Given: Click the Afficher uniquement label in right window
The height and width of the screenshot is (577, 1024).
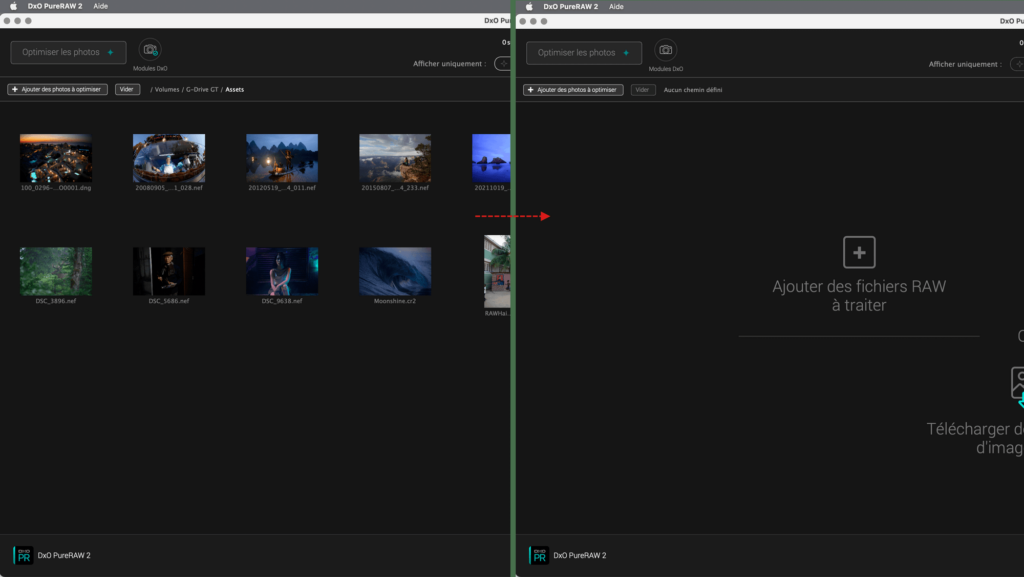Looking at the screenshot, I should [x=965, y=64].
